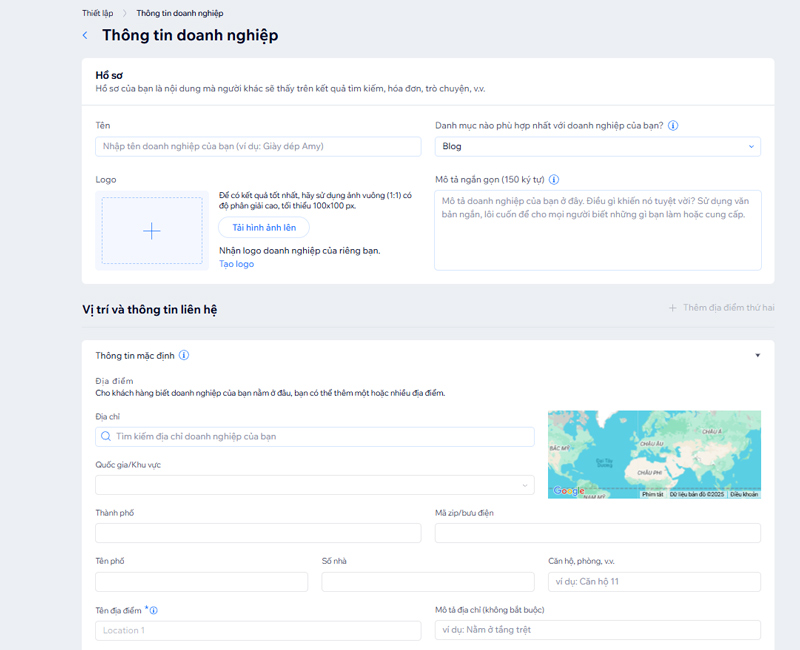
Task: Click the Mô tả ngắn gọn text area
Action: (597, 230)
